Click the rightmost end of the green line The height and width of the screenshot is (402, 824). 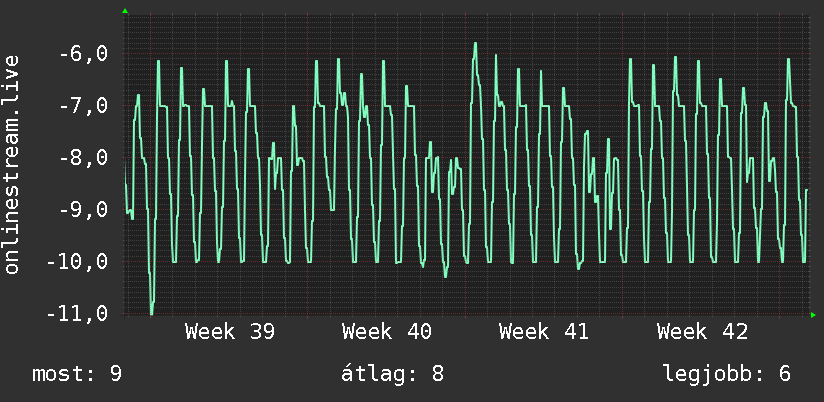pos(806,190)
